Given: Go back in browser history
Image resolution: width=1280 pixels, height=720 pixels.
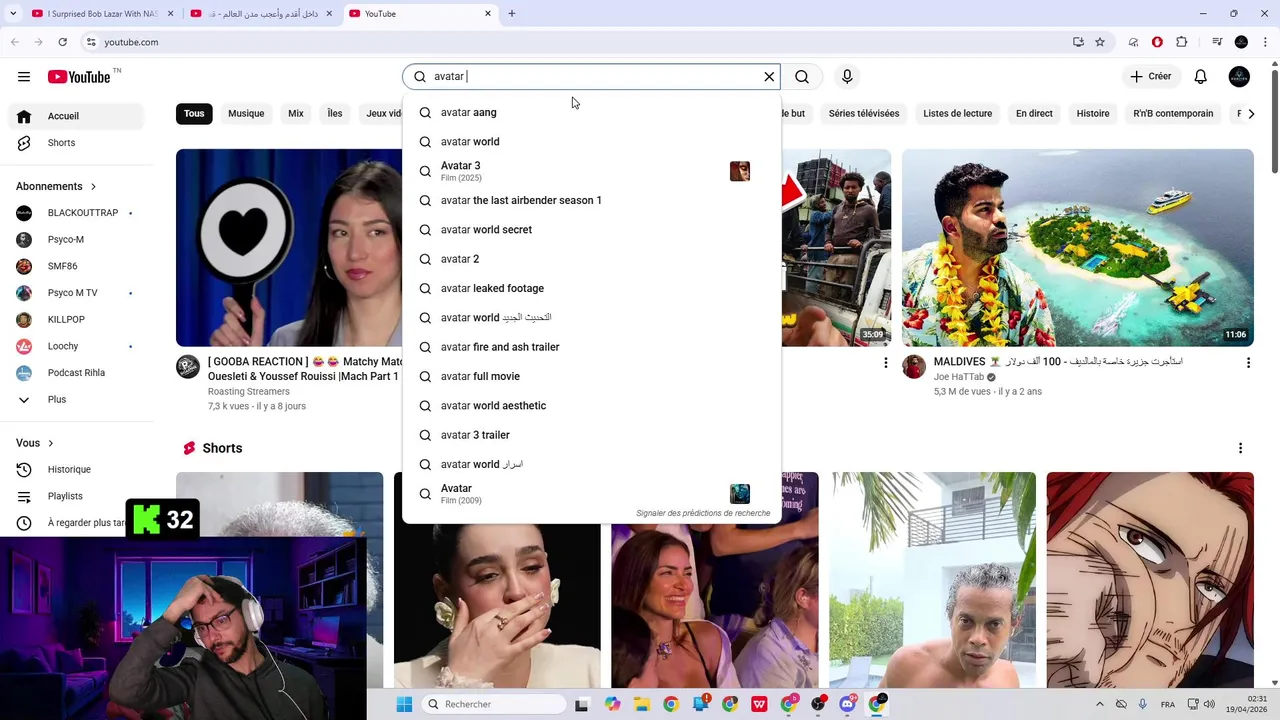Looking at the screenshot, I should [15, 42].
